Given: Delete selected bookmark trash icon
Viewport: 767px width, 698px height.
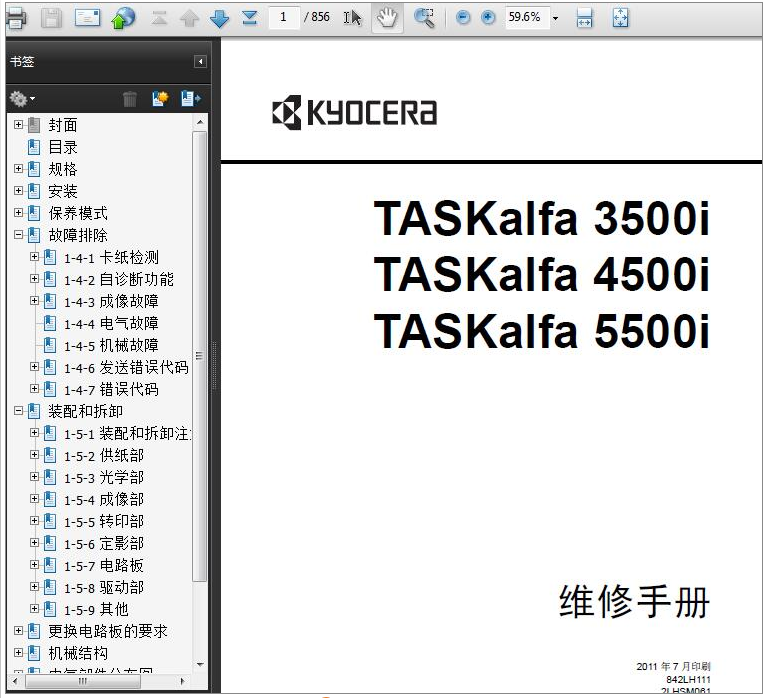Looking at the screenshot, I should click(130, 99).
